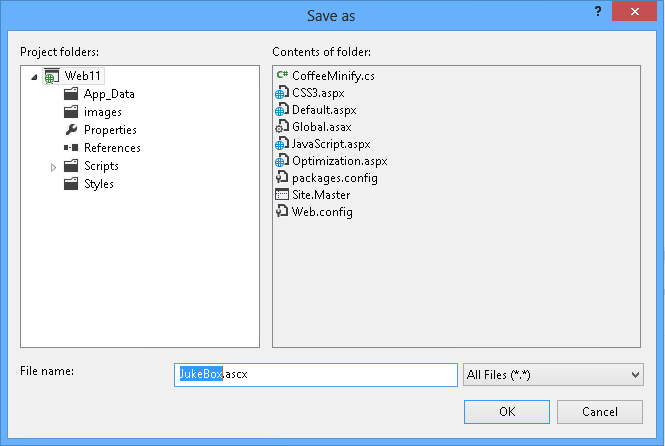Click the Properties wrench icon
This screenshot has width=665, height=446.
tap(71, 130)
